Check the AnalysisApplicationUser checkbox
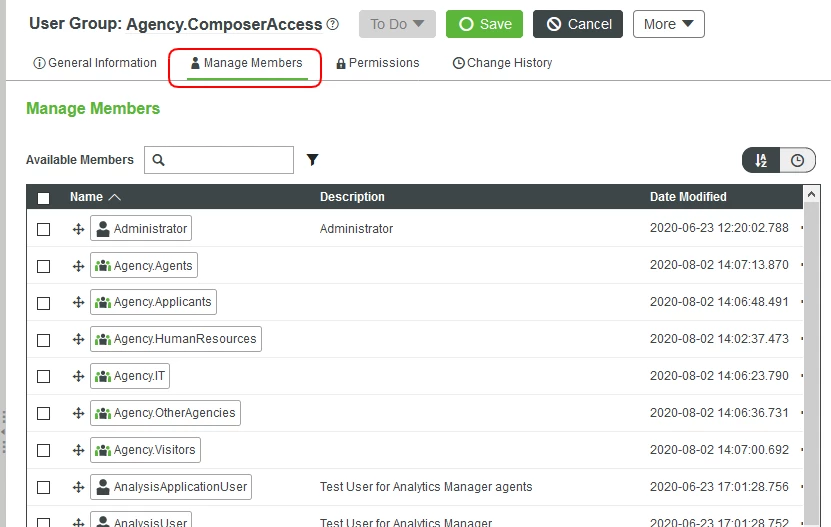The image size is (831, 527). pyautogui.click(x=43, y=487)
